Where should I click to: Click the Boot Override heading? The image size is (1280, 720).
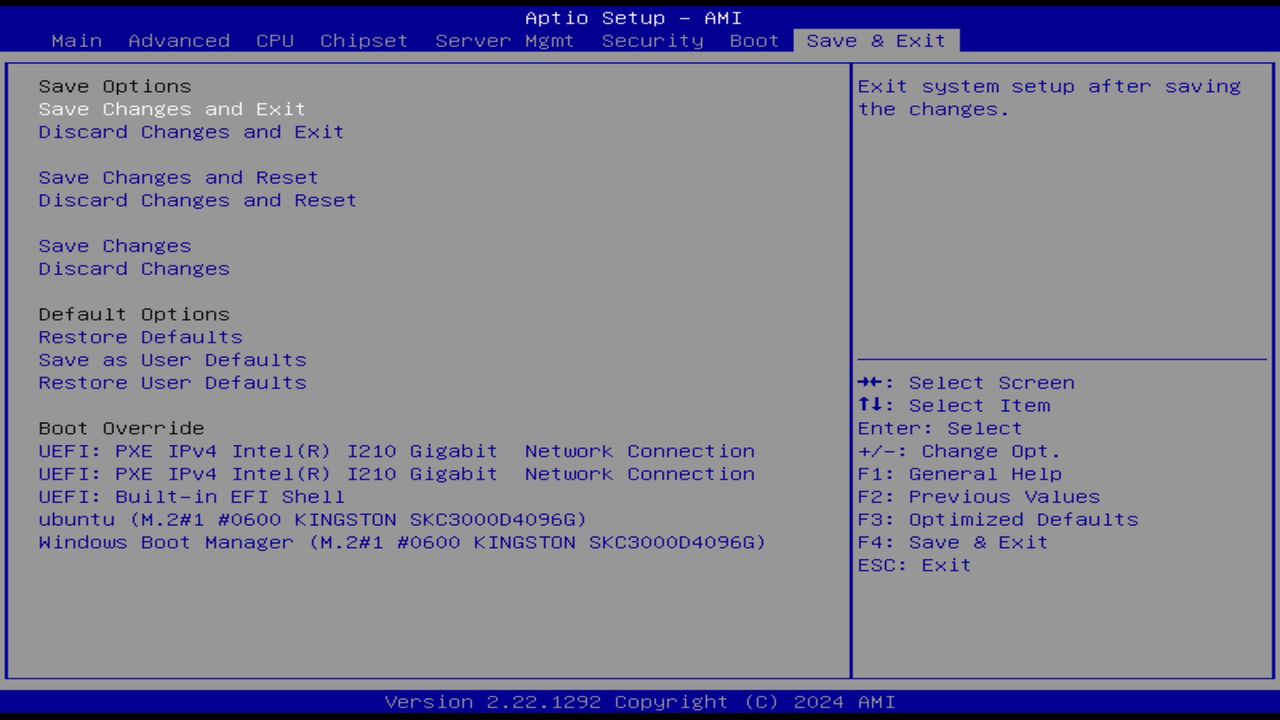121,428
